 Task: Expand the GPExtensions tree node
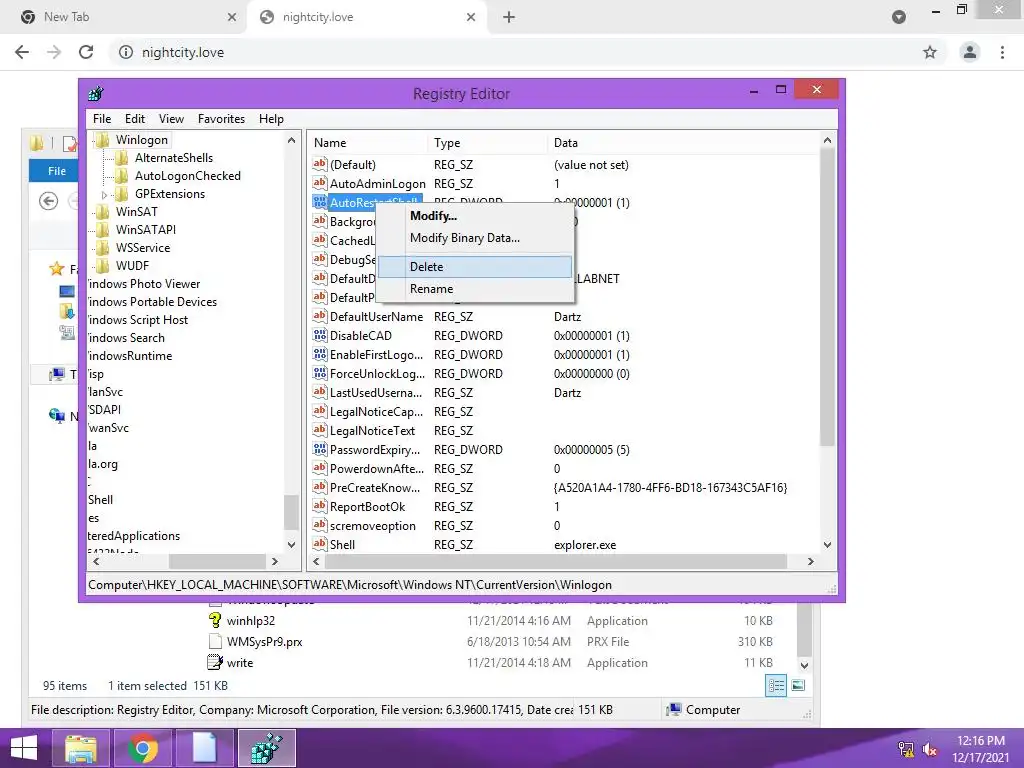[x=104, y=195]
